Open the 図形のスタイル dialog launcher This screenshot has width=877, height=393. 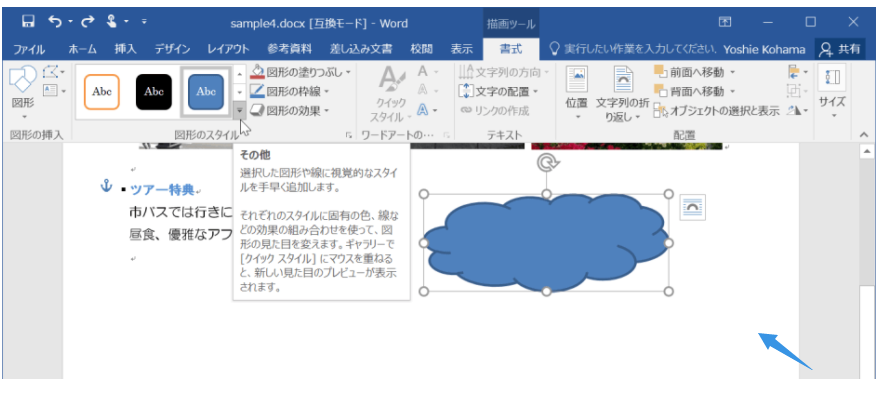point(348,135)
